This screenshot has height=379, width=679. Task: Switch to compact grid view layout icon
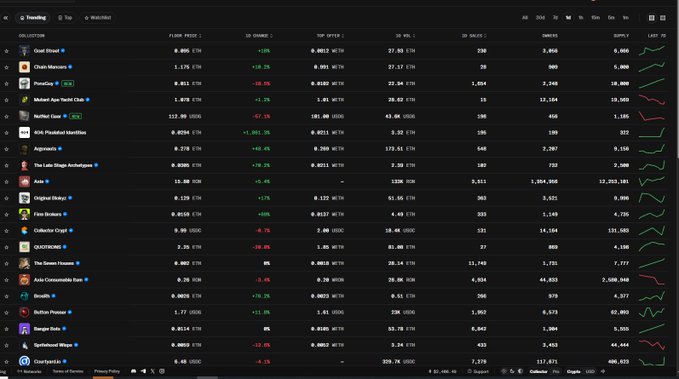click(x=663, y=18)
